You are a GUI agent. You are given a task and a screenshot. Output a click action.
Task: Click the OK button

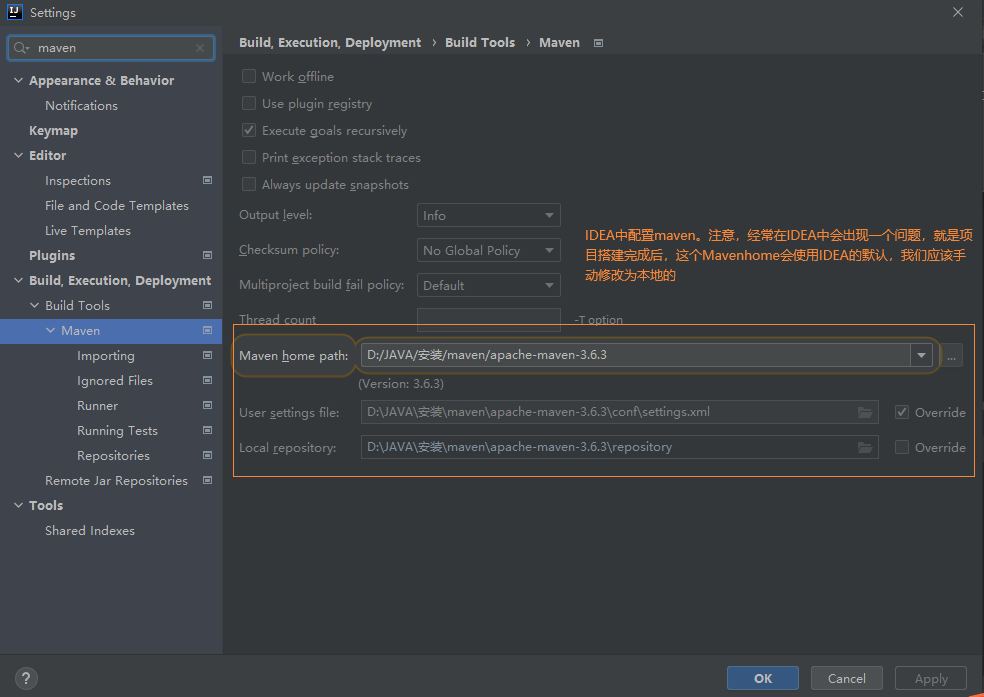[x=762, y=678]
